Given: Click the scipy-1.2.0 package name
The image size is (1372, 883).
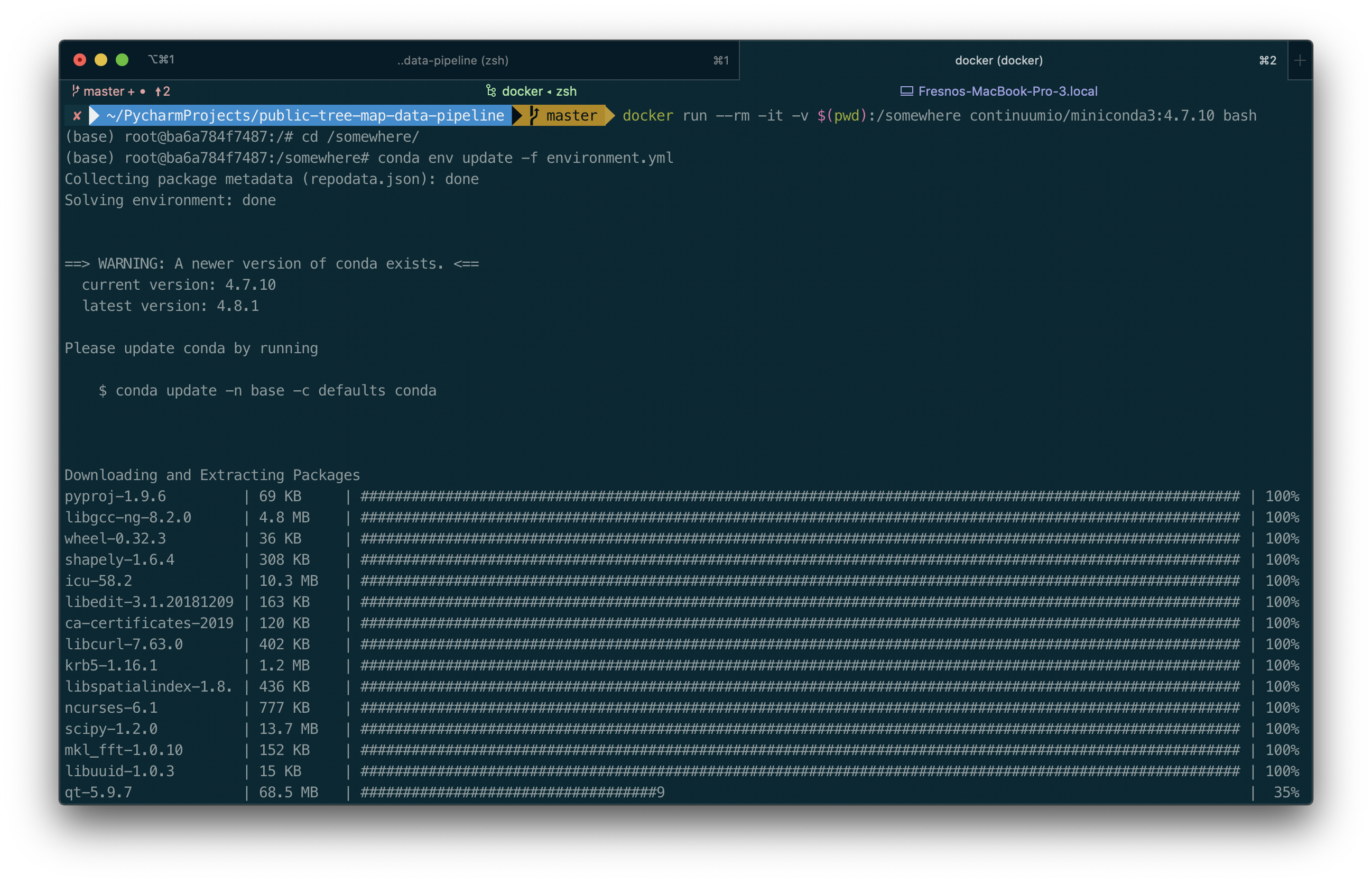Looking at the screenshot, I should pos(110,729).
